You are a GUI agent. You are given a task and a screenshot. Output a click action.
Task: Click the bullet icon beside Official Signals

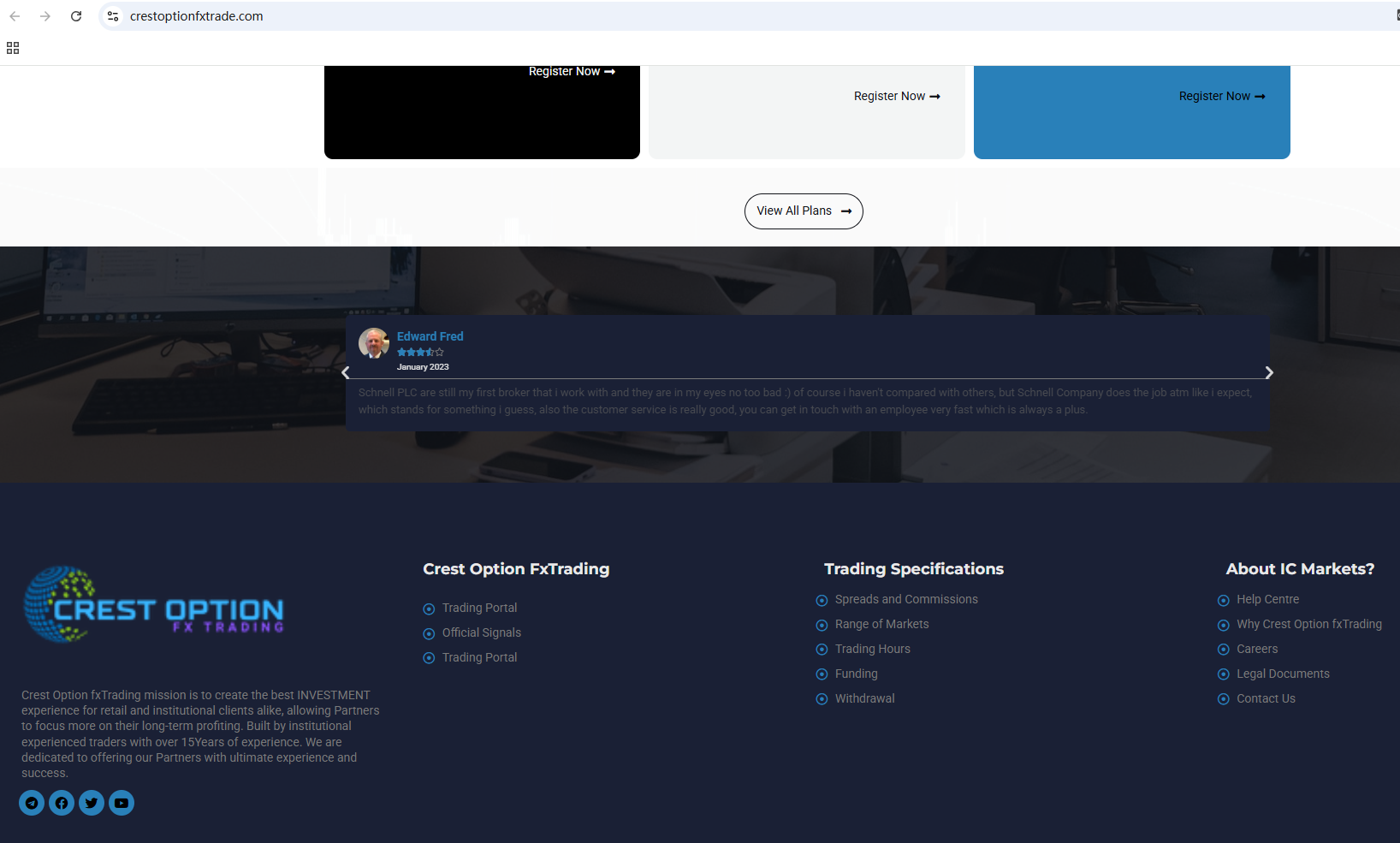point(429,633)
